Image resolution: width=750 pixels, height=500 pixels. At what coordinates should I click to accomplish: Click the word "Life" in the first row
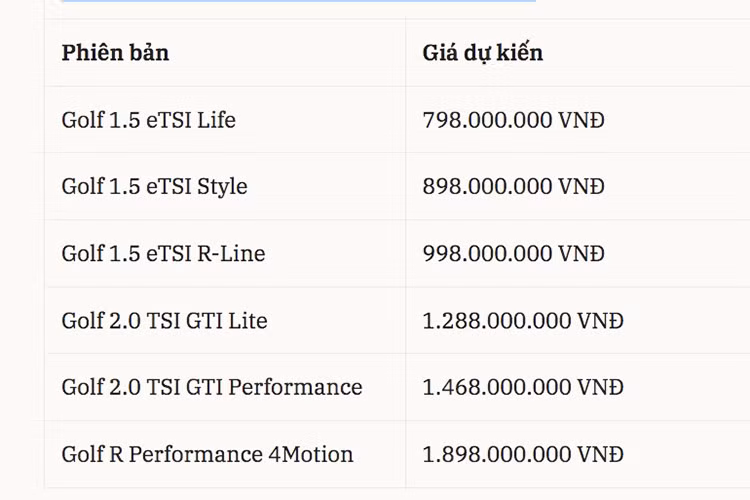[216, 120]
